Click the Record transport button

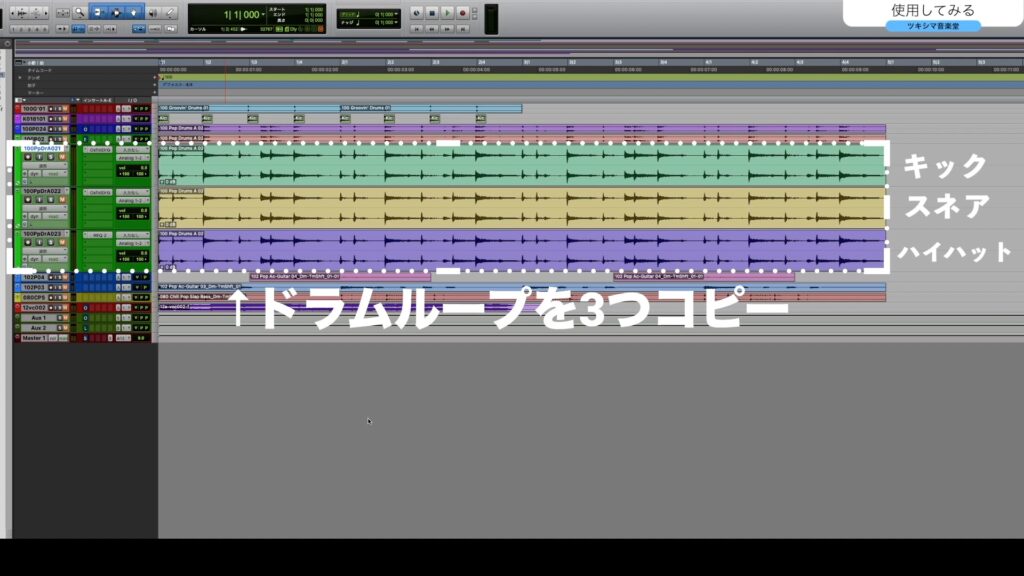(x=462, y=13)
